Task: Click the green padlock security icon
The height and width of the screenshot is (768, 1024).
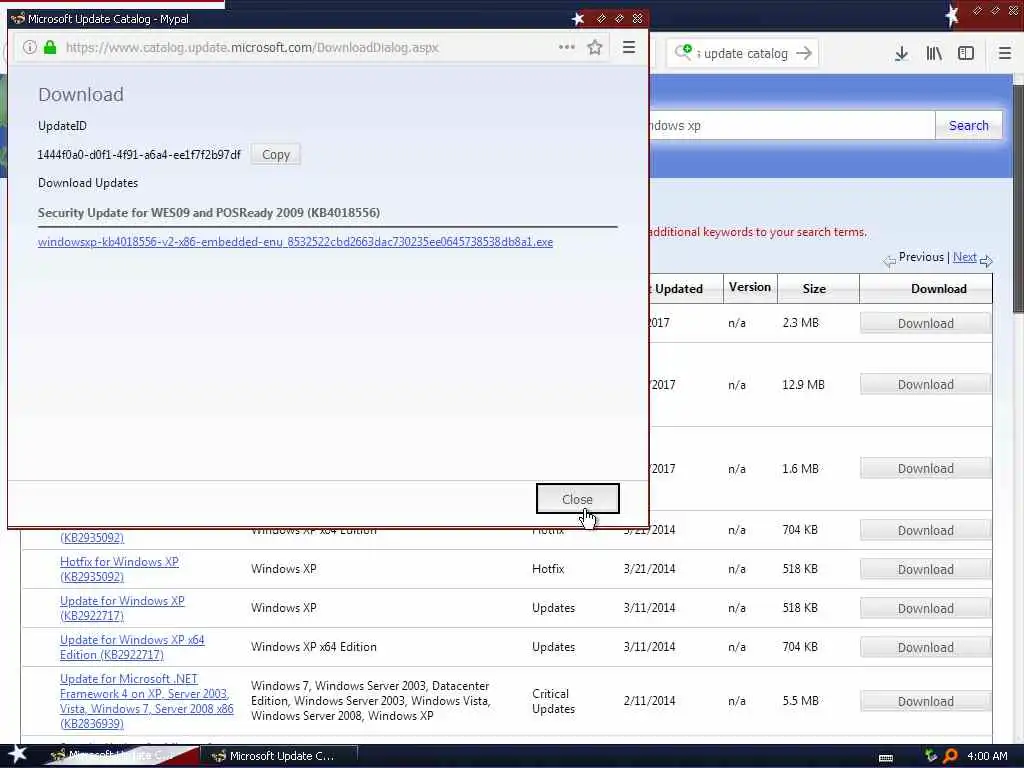Action: coord(50,47)
